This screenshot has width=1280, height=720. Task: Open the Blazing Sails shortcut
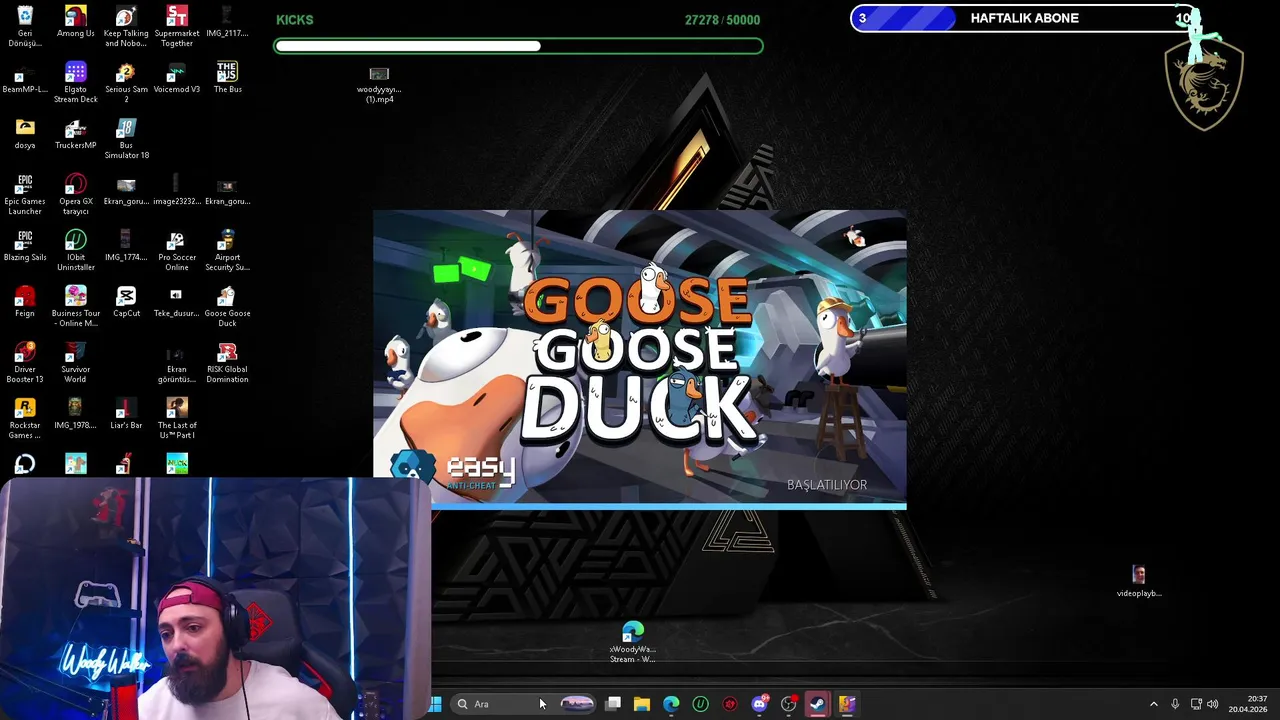point(25,246)
